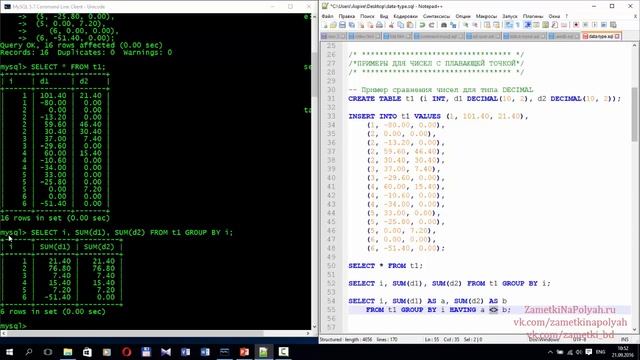Open the Плагины menu

(533, 16)
